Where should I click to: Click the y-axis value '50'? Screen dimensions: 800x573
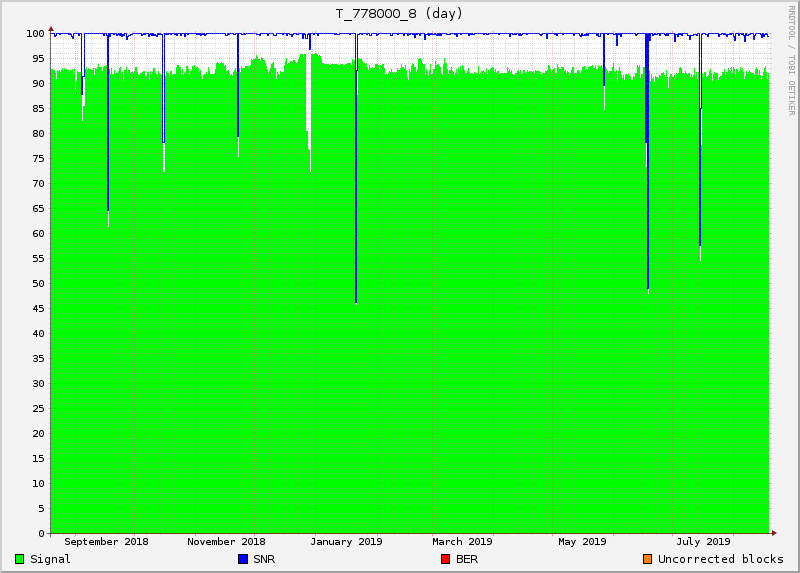[x=39, y=284]
